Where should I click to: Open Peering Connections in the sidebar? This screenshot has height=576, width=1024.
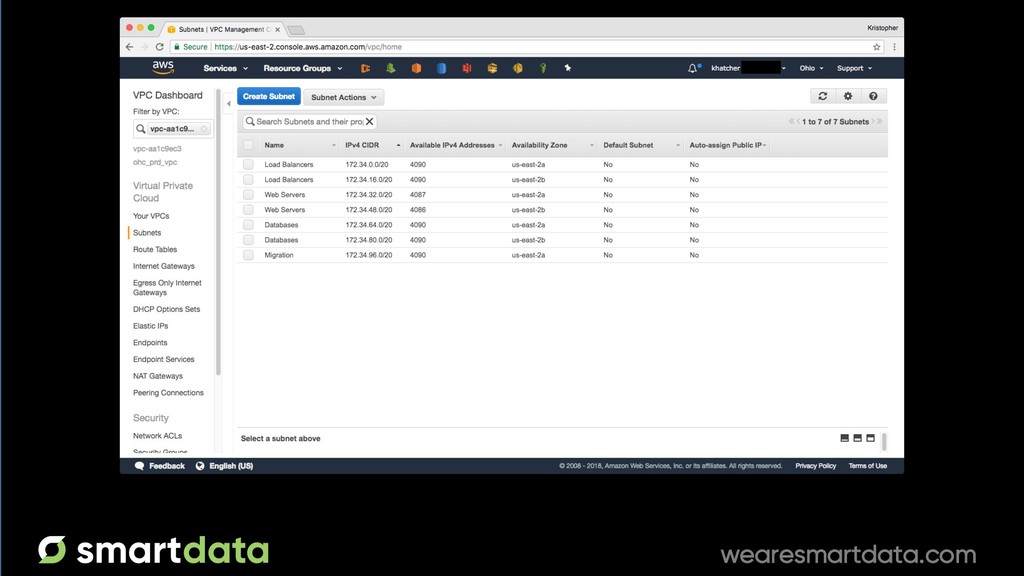coord(168,393)
